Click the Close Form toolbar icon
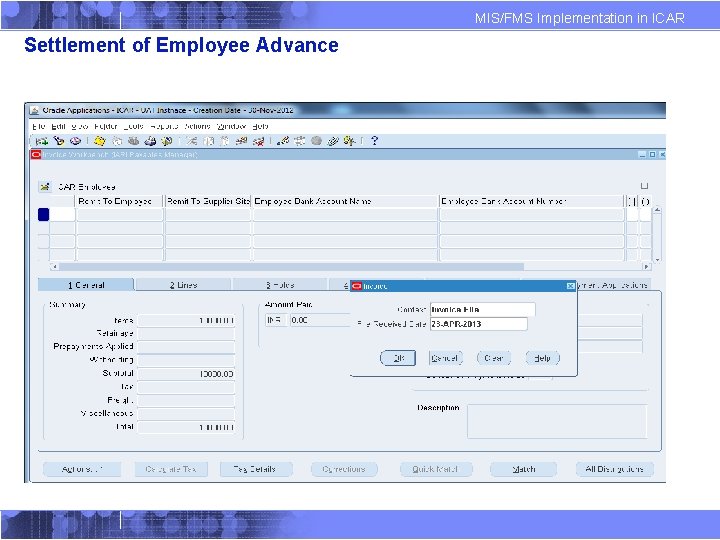 (167, 141)
